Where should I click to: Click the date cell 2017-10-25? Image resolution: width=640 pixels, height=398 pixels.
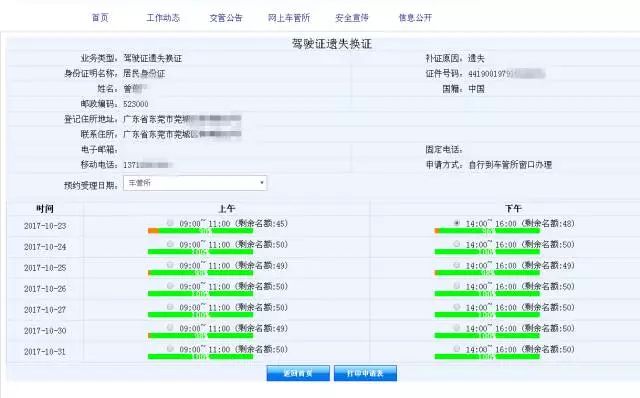pyautogui.click(x=45, y=268)
